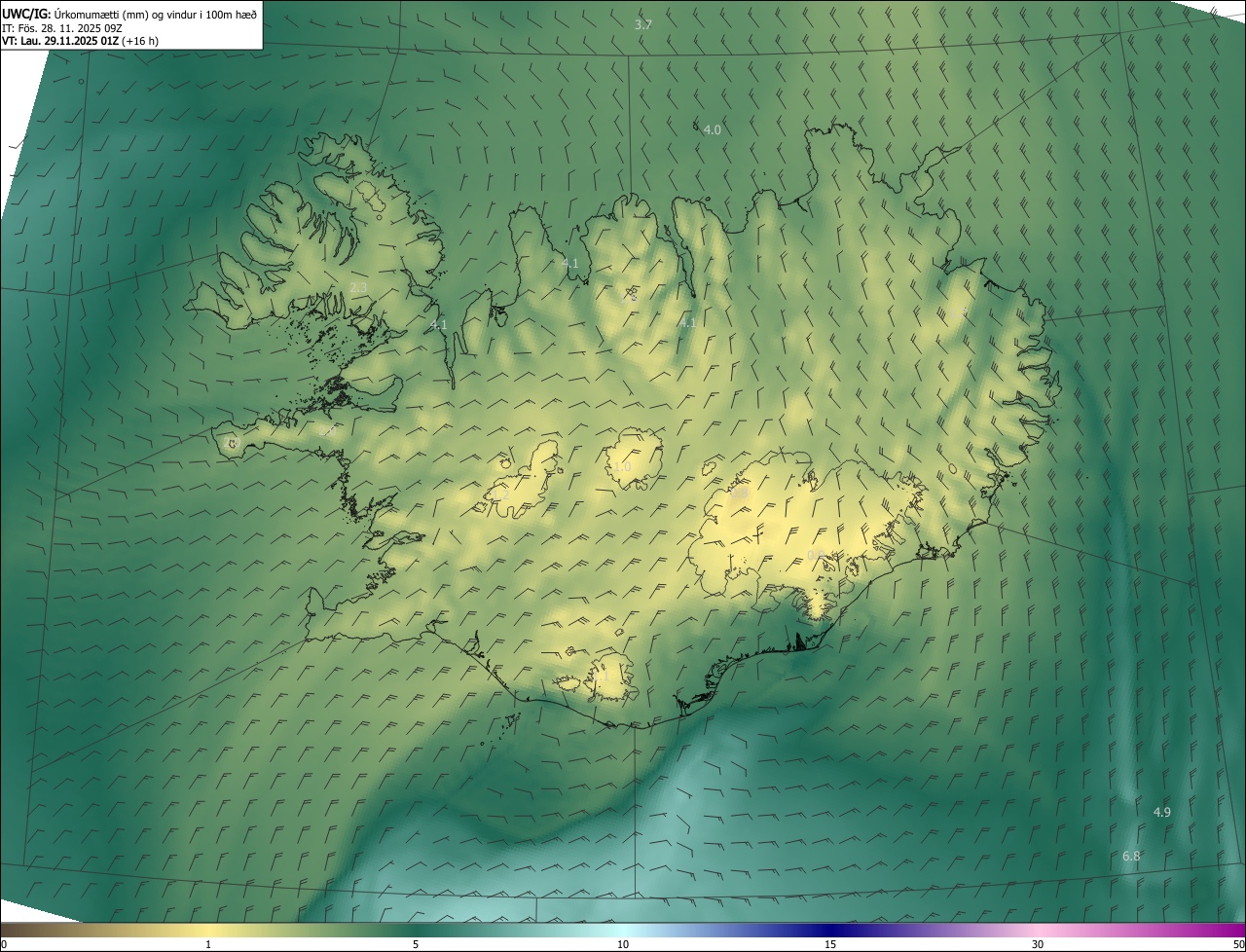The image size is (1246, 952).
Task: Click the 4.9 value label
Action: [1161, 812]
